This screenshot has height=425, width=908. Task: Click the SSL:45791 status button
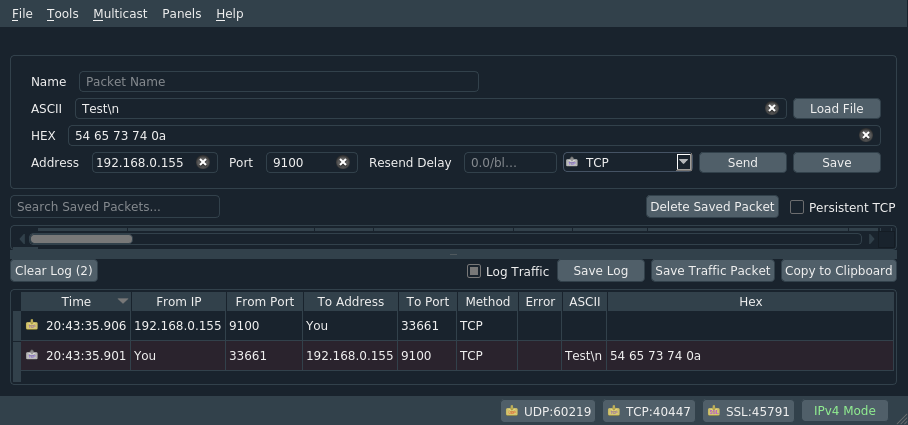[x=749, y=411]
